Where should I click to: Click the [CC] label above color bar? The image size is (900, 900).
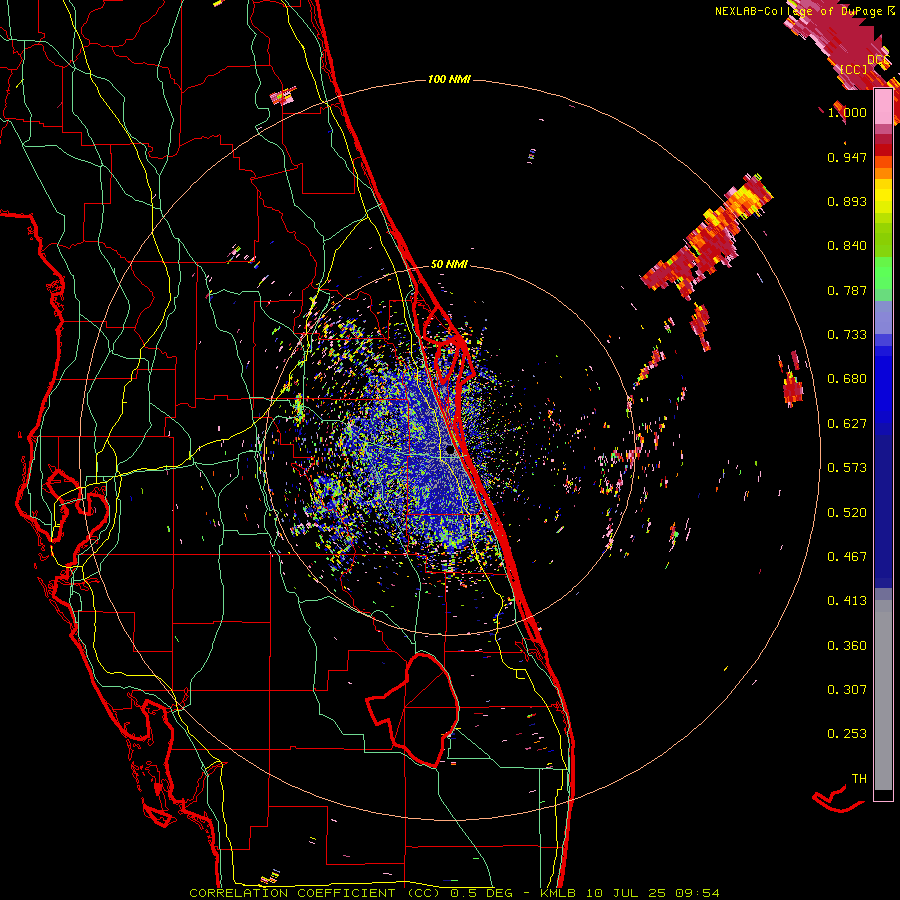click(x=854, y=69)
